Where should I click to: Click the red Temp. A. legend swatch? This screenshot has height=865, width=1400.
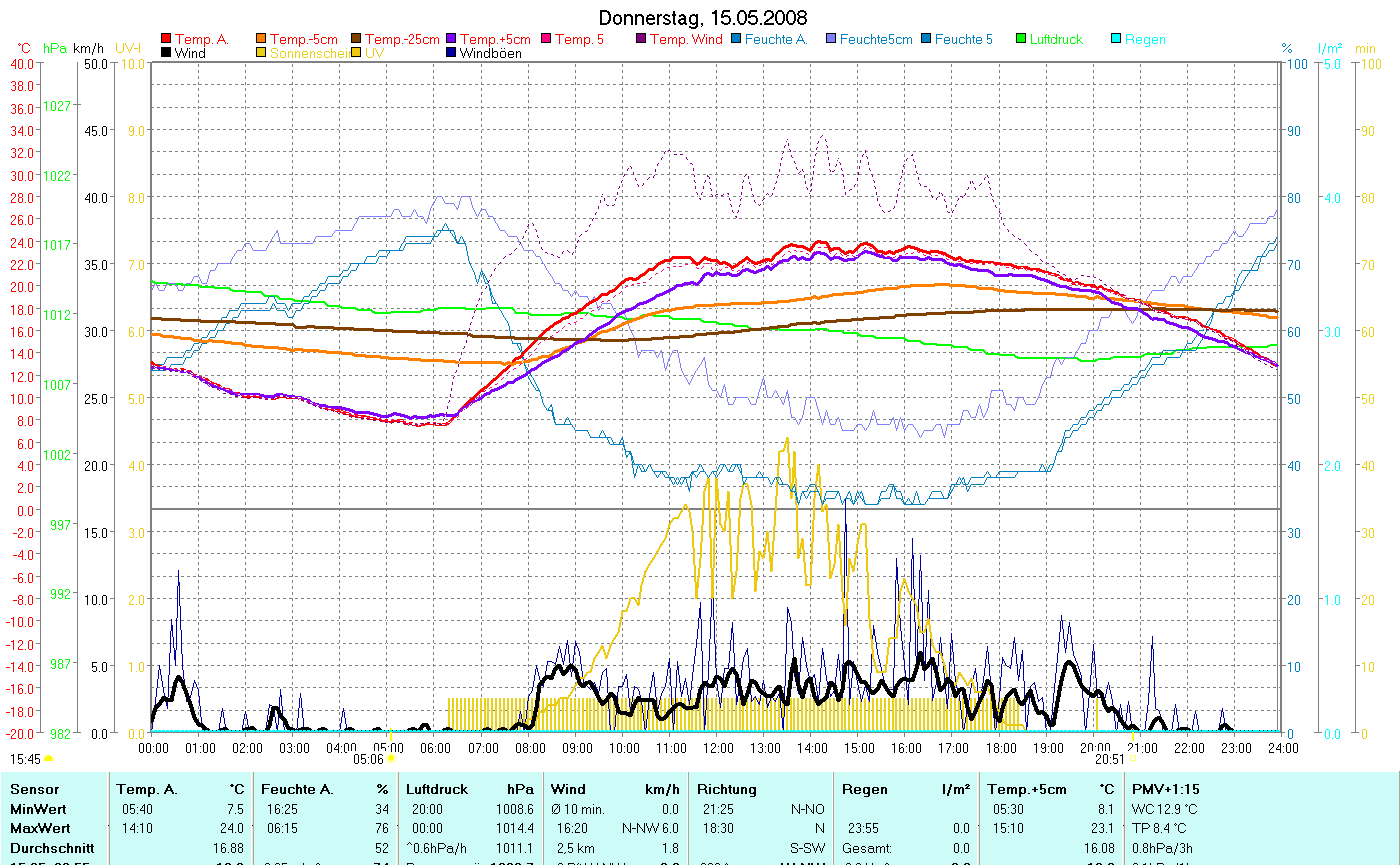click(x=166, y=40)
